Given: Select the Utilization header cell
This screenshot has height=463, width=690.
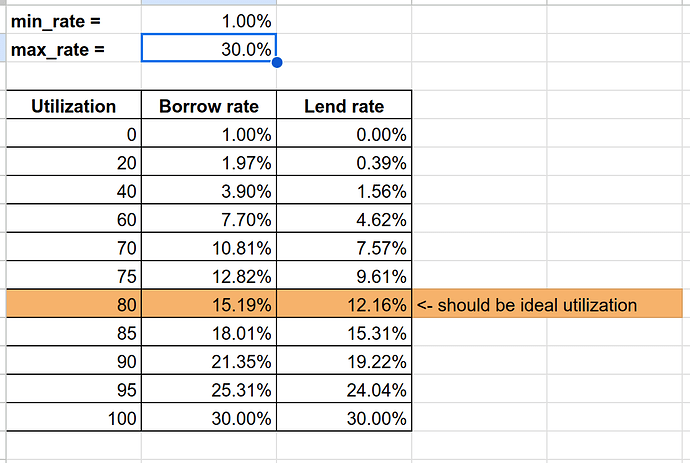Looking at the screenshot, I should 73,105.
